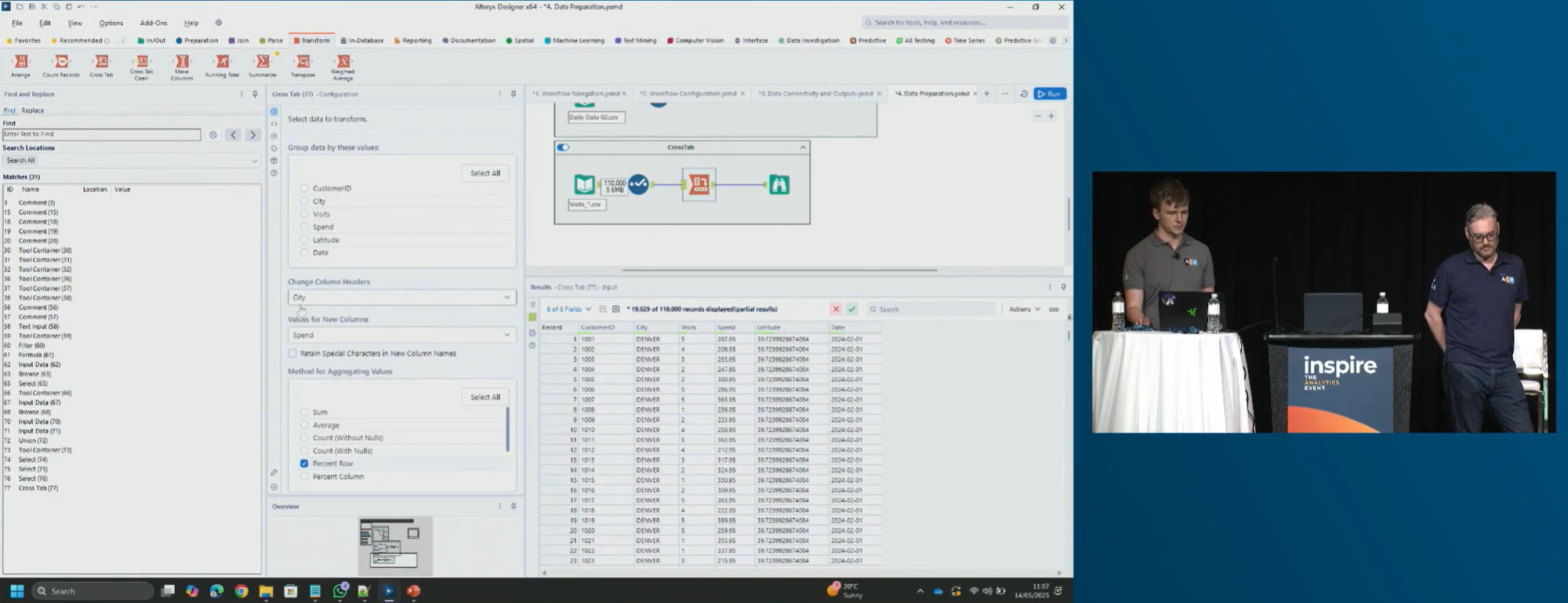This screenshot has width=1568, height=603.
Task: Open the workflow history clock icon
Action: (1024, 94)
